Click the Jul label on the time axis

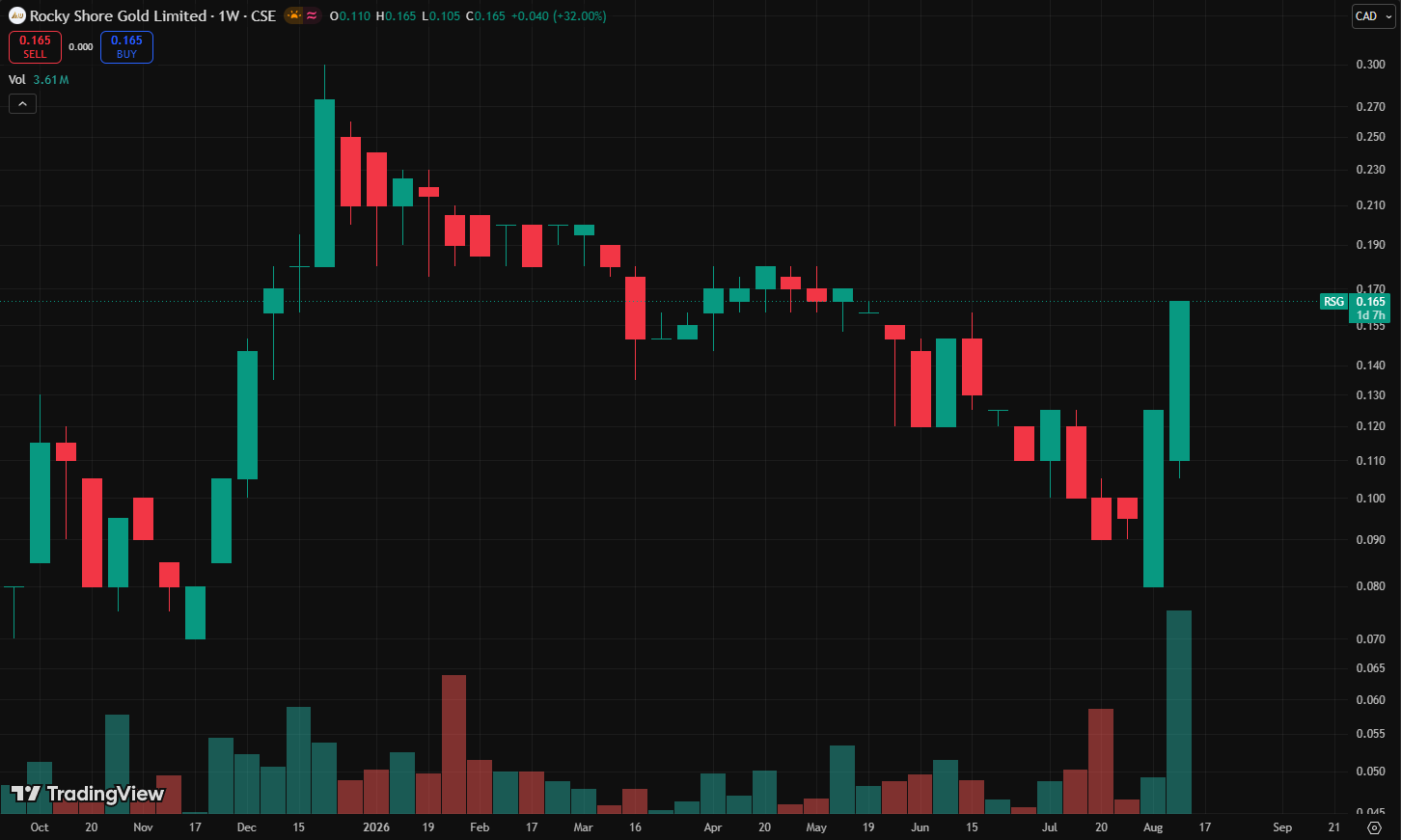pos(1050,827)
